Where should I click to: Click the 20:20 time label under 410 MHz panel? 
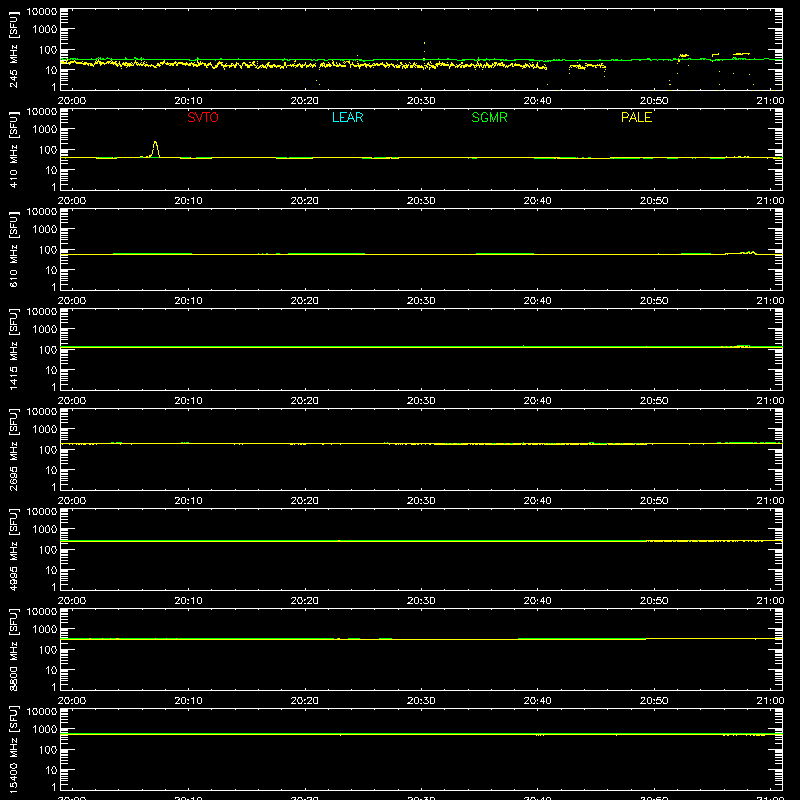point(305,201)
